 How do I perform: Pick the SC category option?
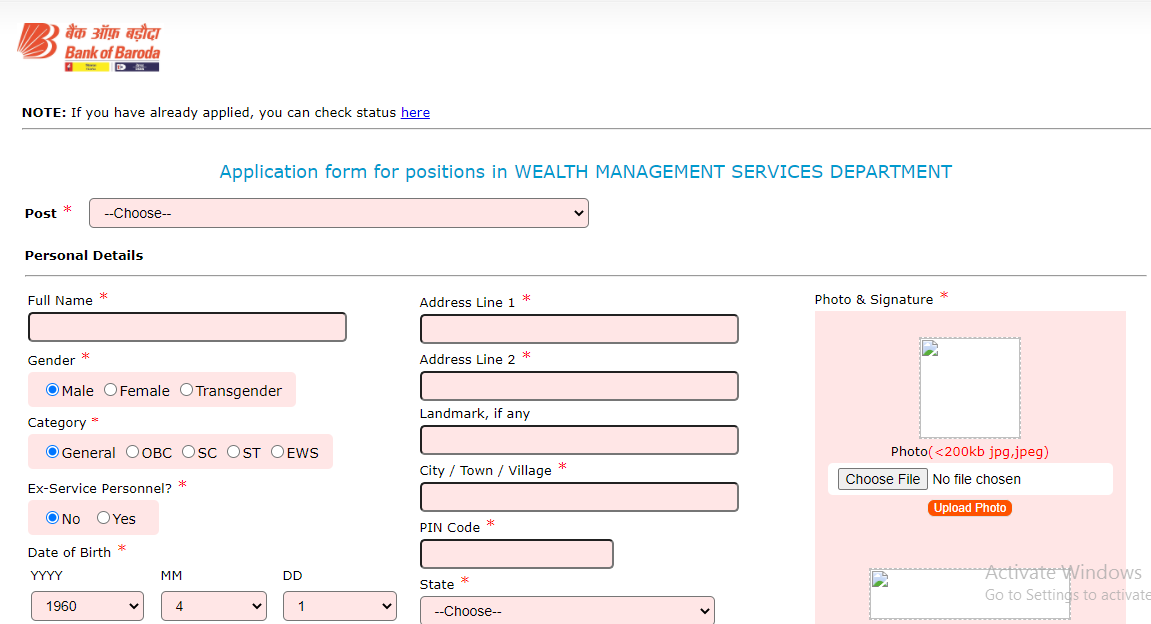(189, 452)
